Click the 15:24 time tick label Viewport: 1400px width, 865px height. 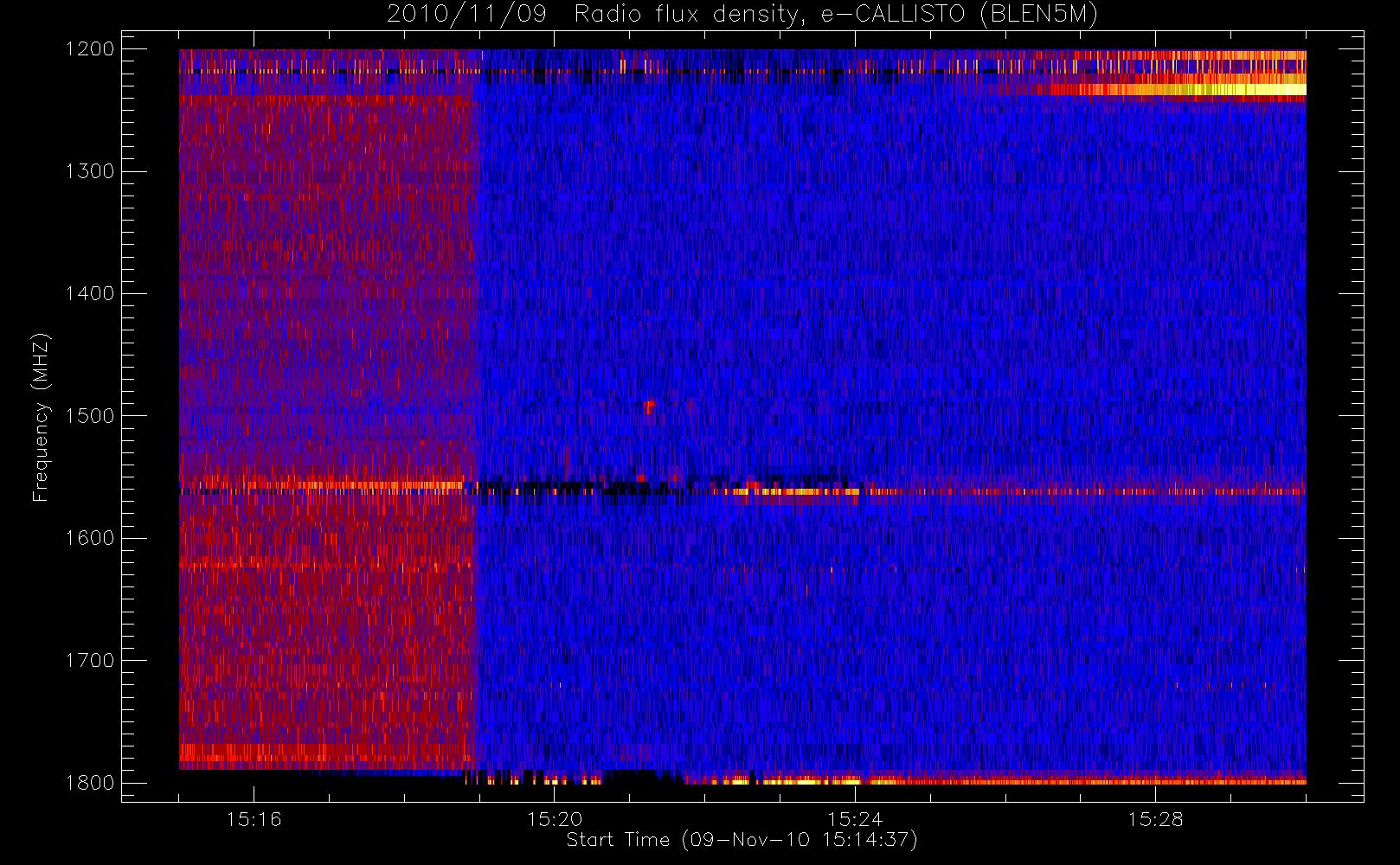pos(855,819)
